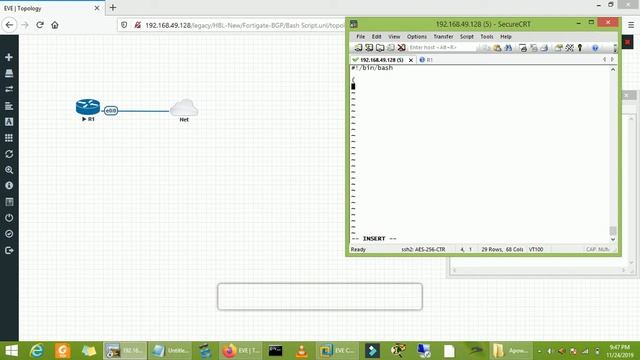This screenshot has height=360, width=640.
Task: Open the Networks arrows icon in EVE sidebar
Action: pyautogui.click(x=9, y=89)
